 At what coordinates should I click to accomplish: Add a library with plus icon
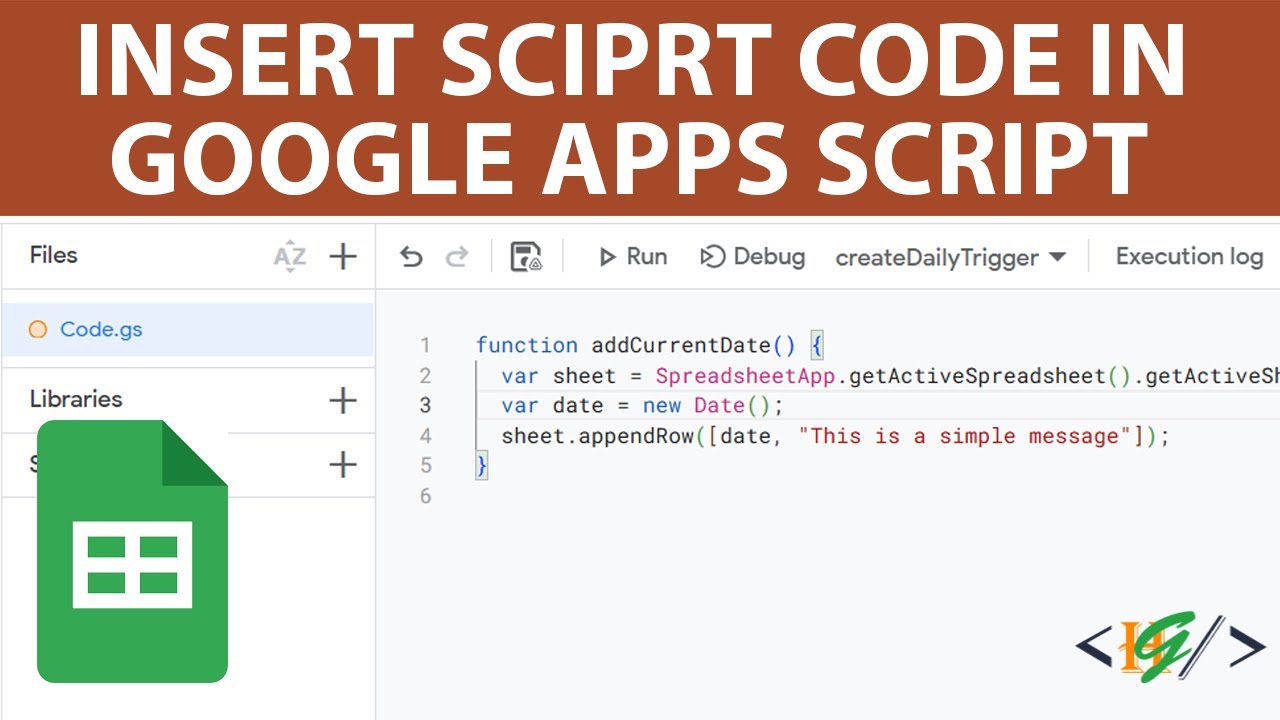click(x=343, y=401)
